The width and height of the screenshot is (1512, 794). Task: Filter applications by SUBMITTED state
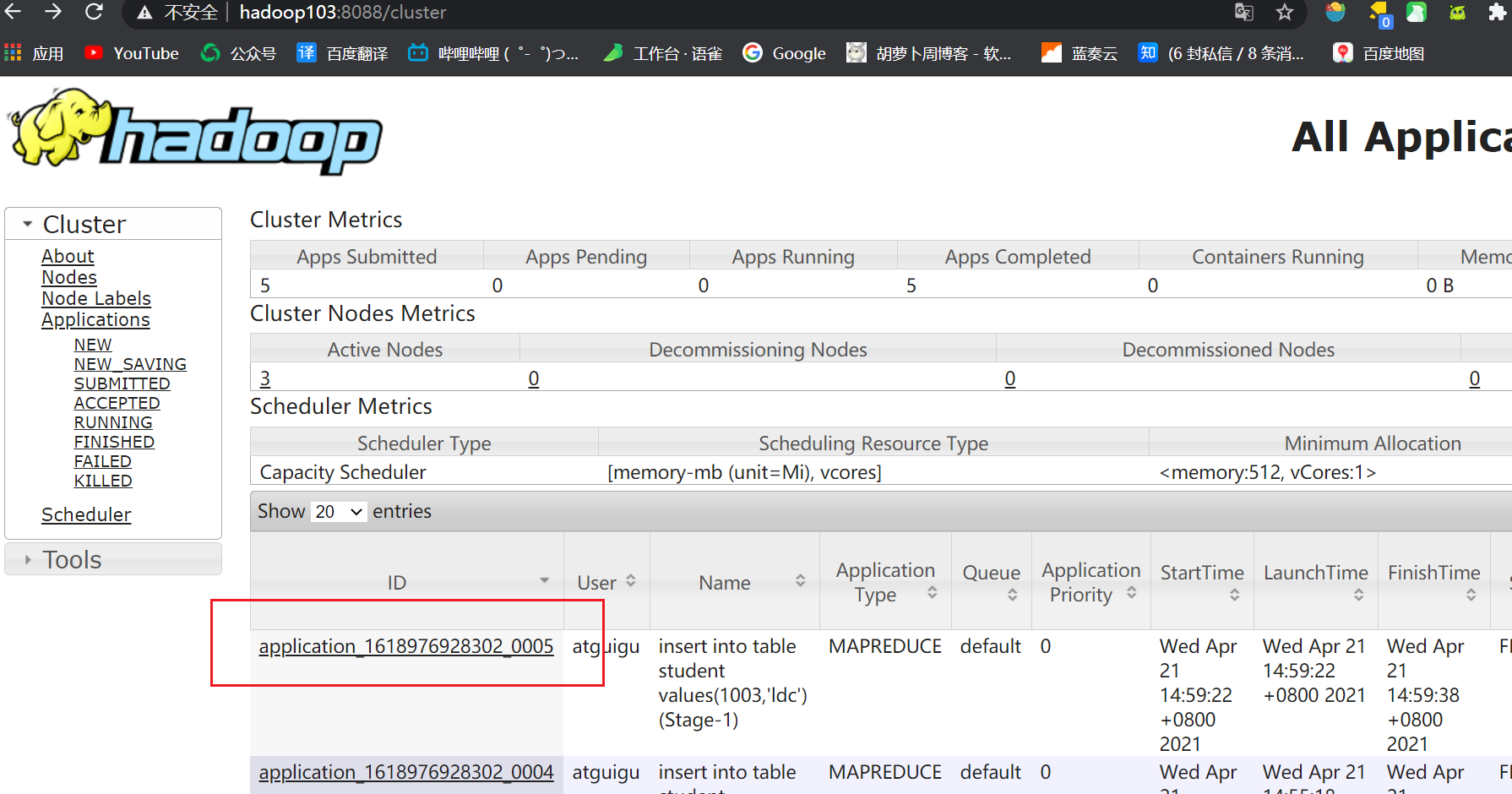click(x=122, y=383)
